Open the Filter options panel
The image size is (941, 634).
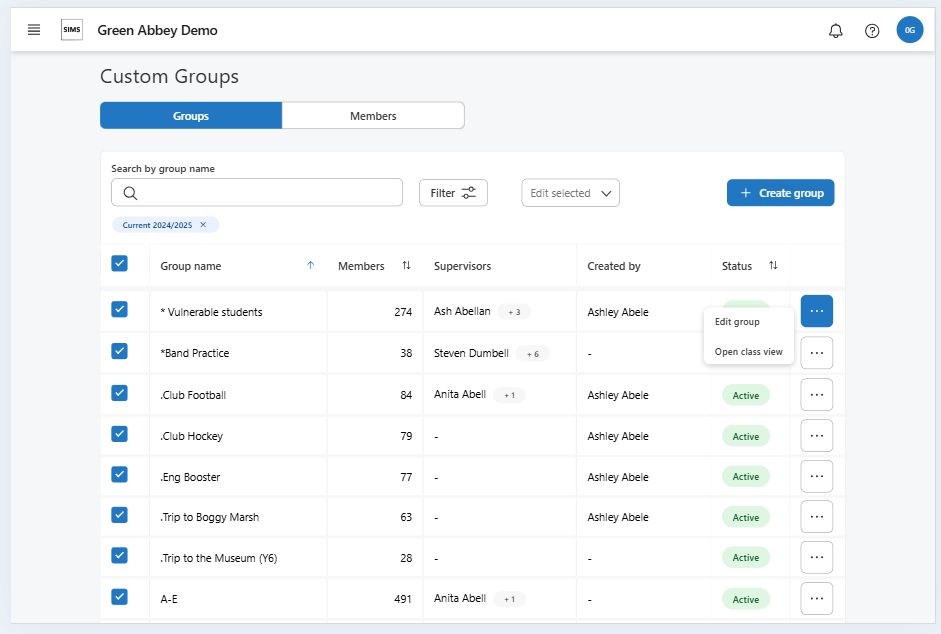[453, 193]
